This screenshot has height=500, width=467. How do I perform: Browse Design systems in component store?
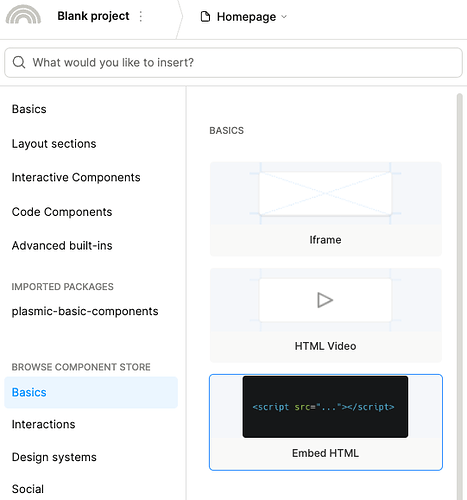(x=54, y=457)
